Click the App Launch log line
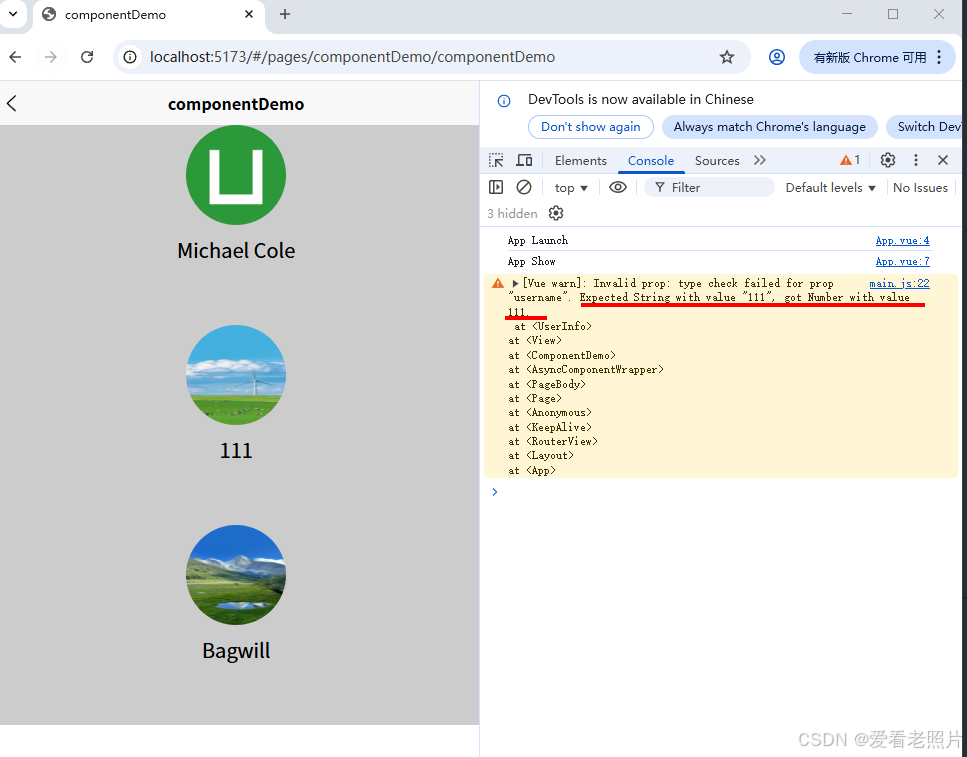 point(538,241)
